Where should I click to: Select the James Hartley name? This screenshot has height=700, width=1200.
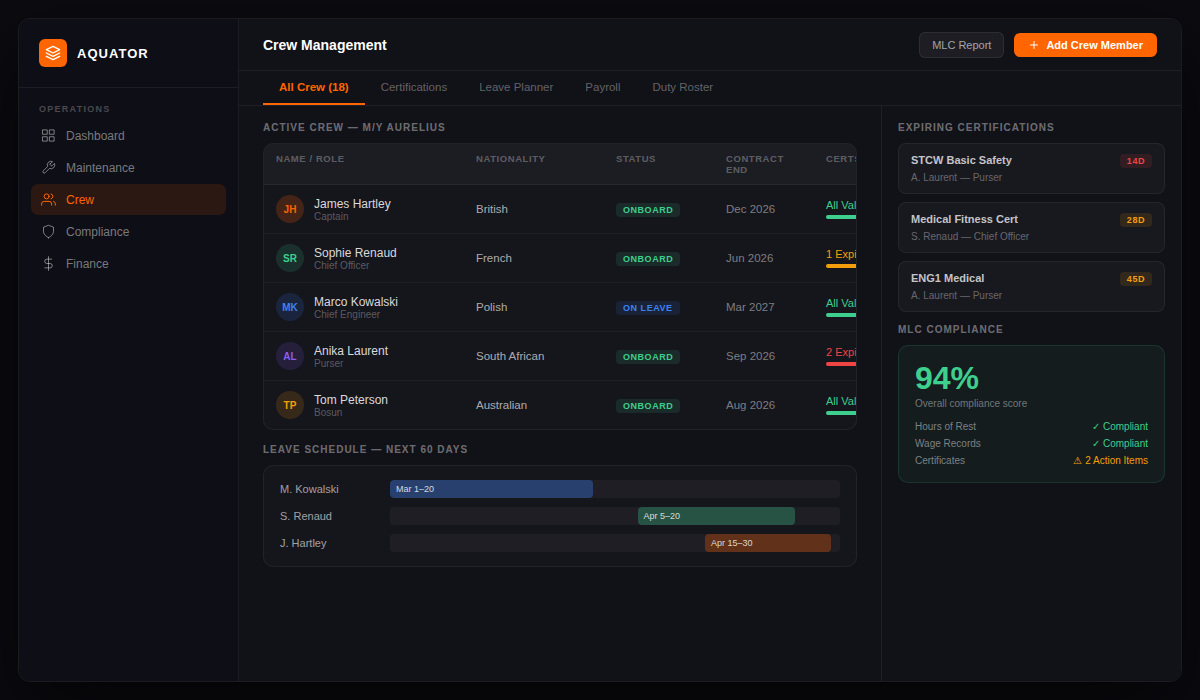coord(352,204)
